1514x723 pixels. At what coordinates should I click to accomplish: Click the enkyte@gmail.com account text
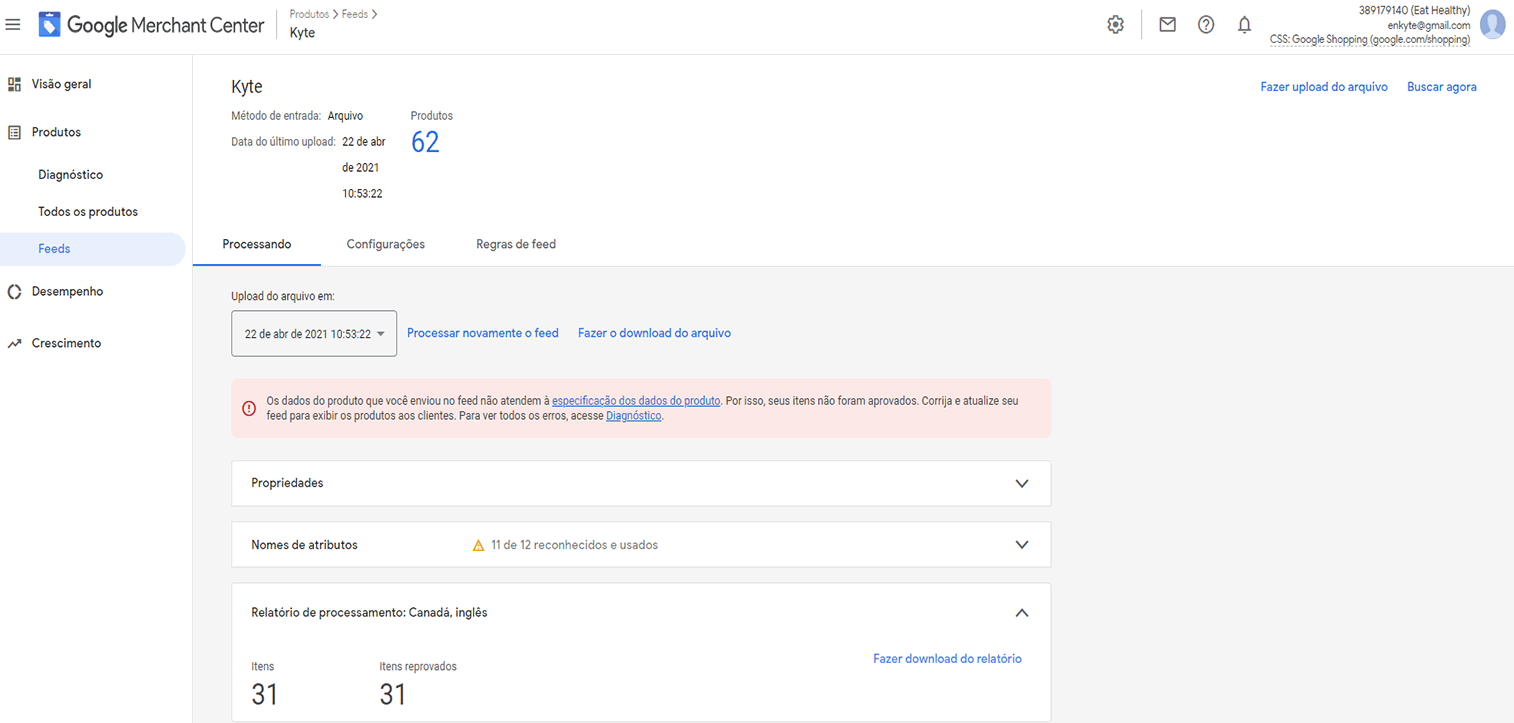pos(1429,25)
